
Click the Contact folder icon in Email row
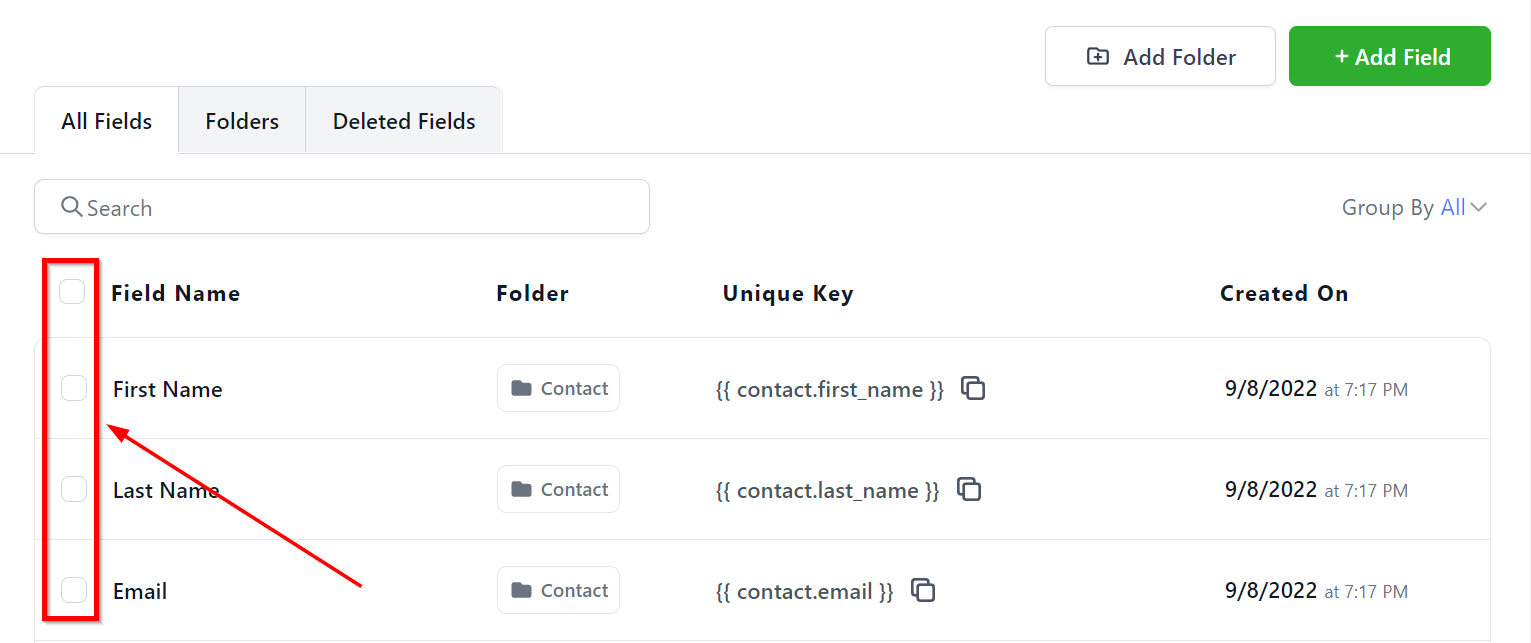click(521, 590)
